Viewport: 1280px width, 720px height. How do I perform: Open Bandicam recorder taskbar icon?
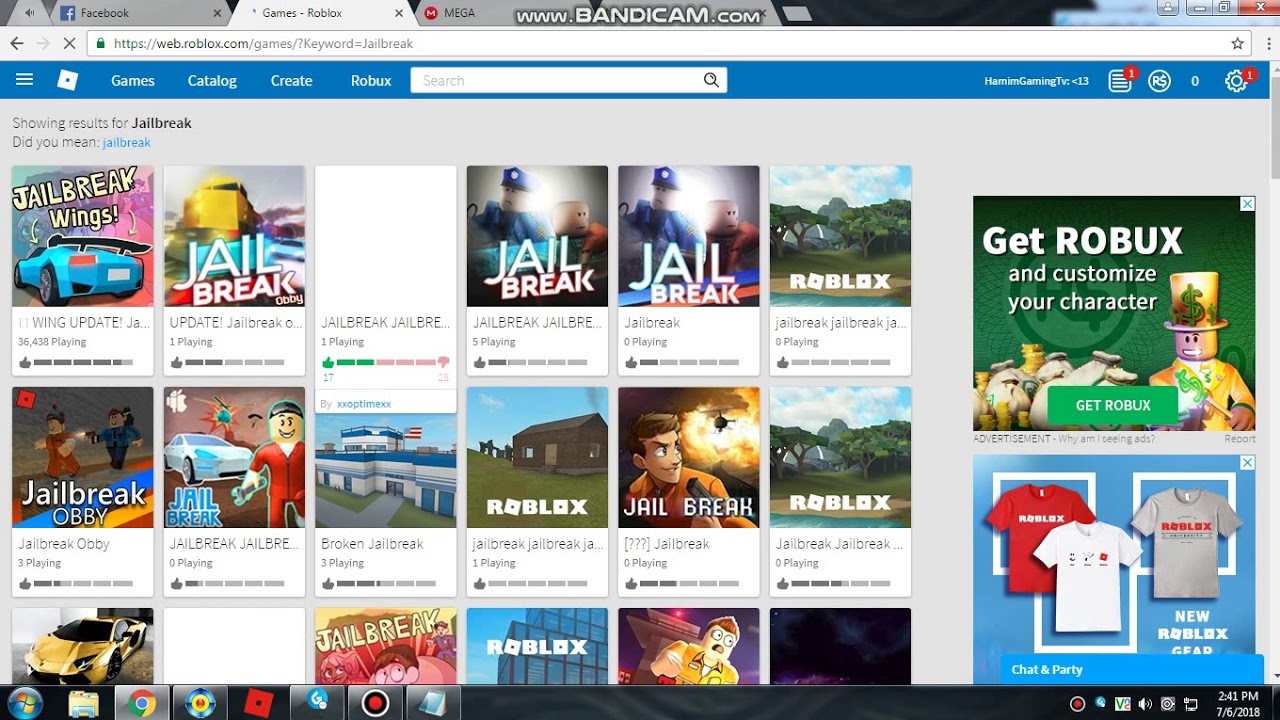pos(375,703)
